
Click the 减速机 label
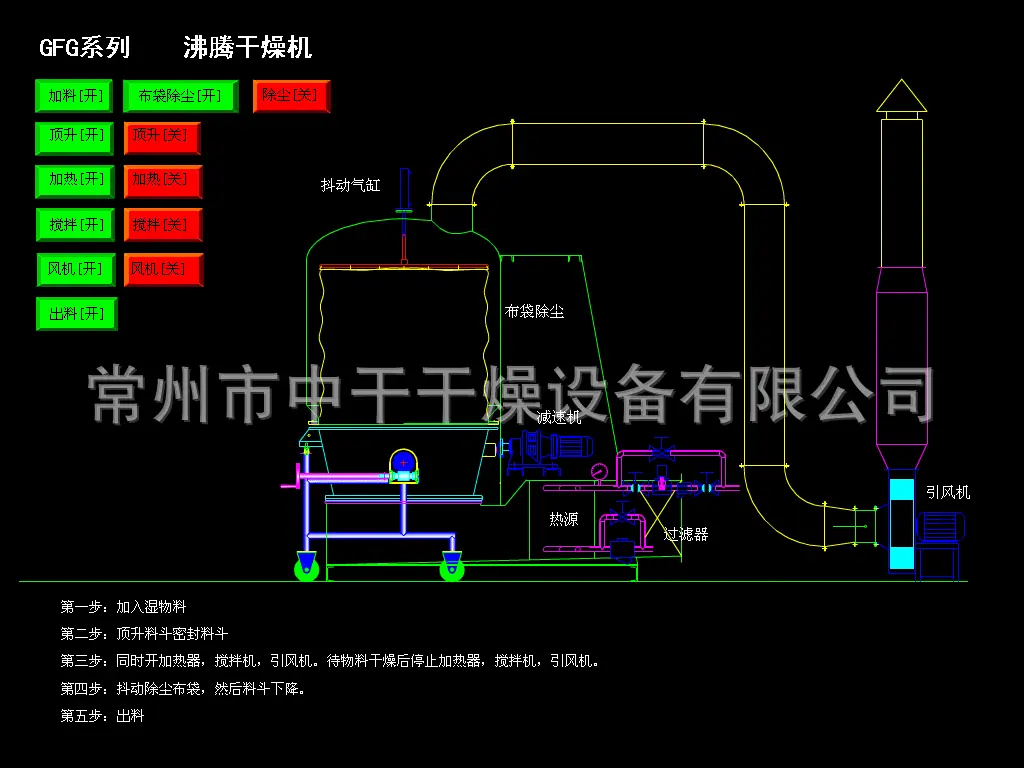tap(558, 417)
